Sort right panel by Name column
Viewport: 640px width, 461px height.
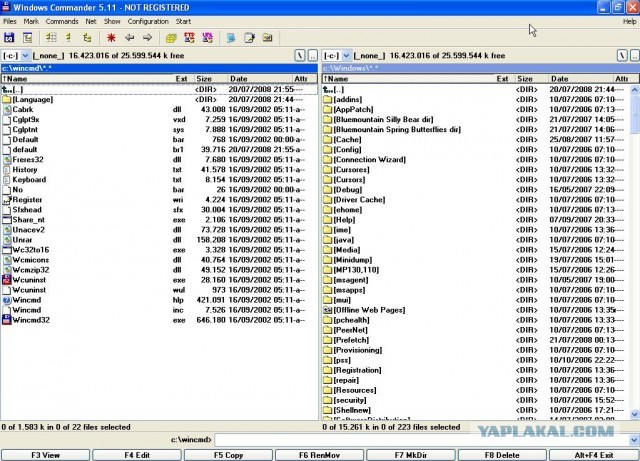(408, 79)
